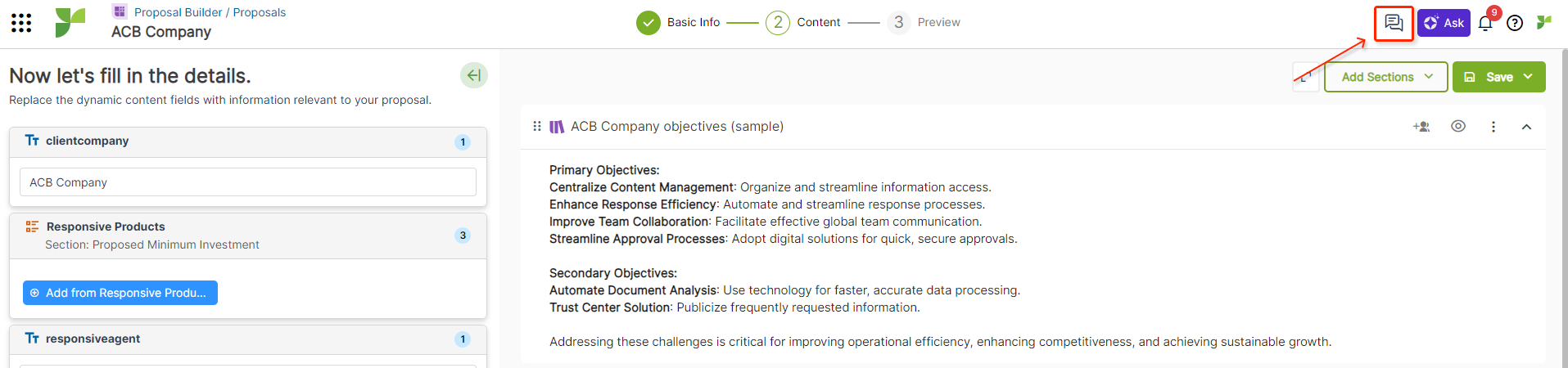Go to the Basic Info step
The height and width of the screenshot is (368, 1568).
tap(678, 22)
